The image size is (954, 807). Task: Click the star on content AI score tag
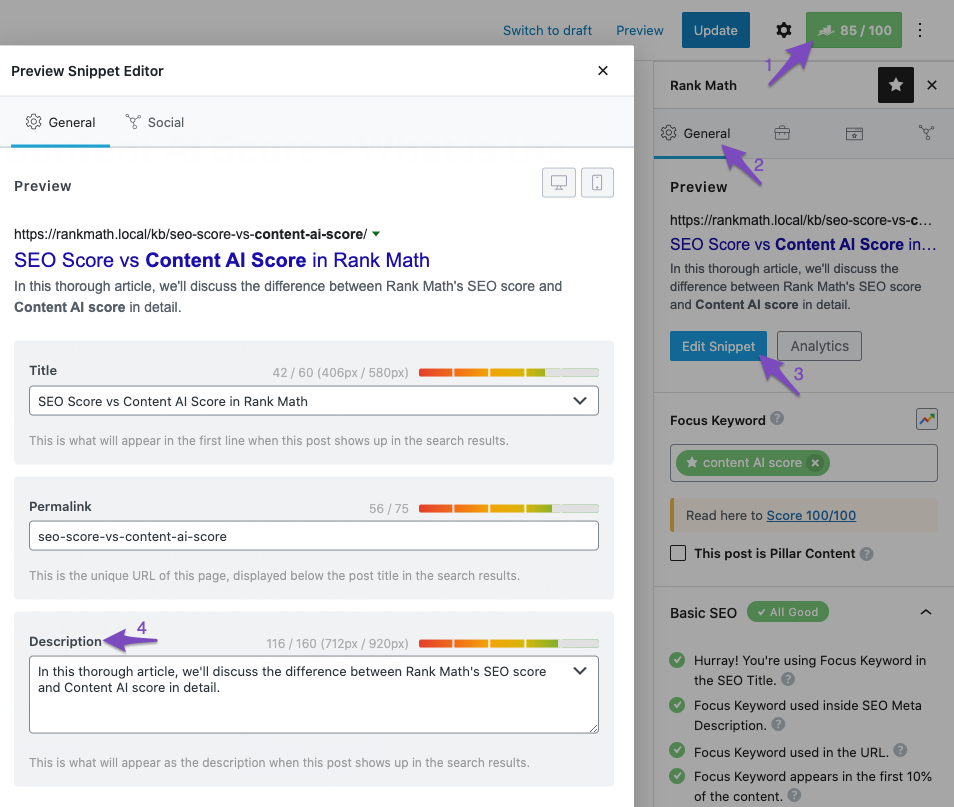(x=692, y=463)
